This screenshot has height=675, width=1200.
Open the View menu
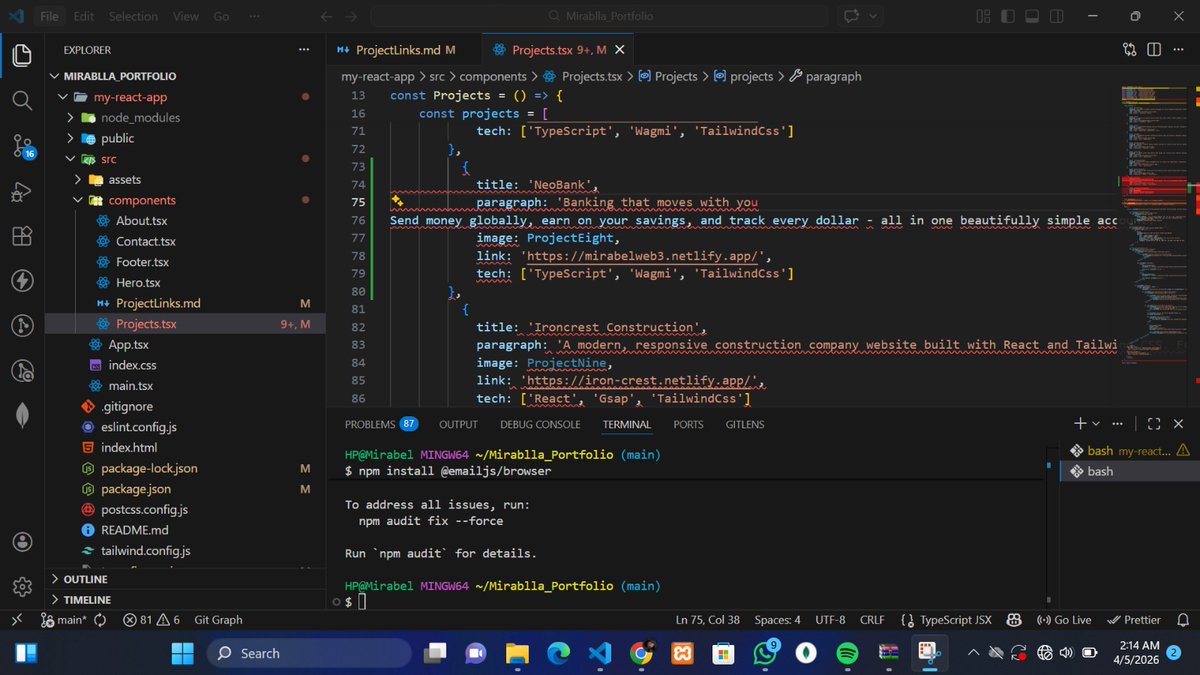(185, 16)
